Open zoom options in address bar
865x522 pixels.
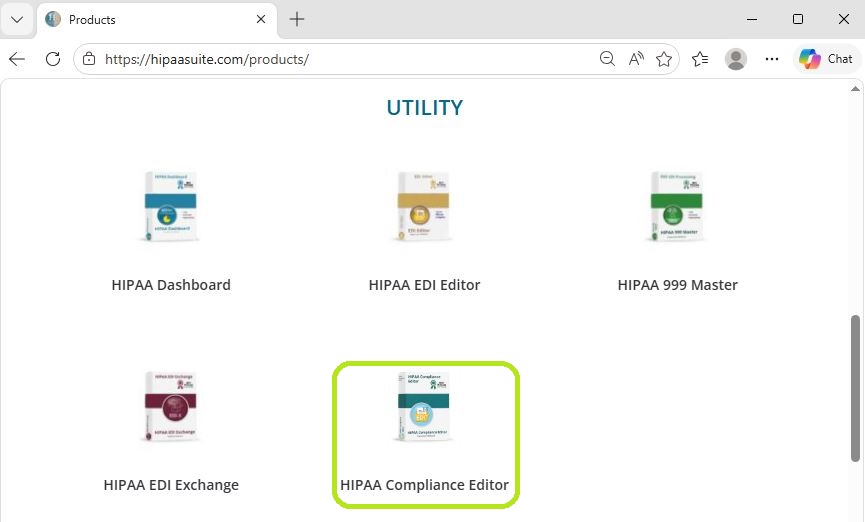point(607,58)
